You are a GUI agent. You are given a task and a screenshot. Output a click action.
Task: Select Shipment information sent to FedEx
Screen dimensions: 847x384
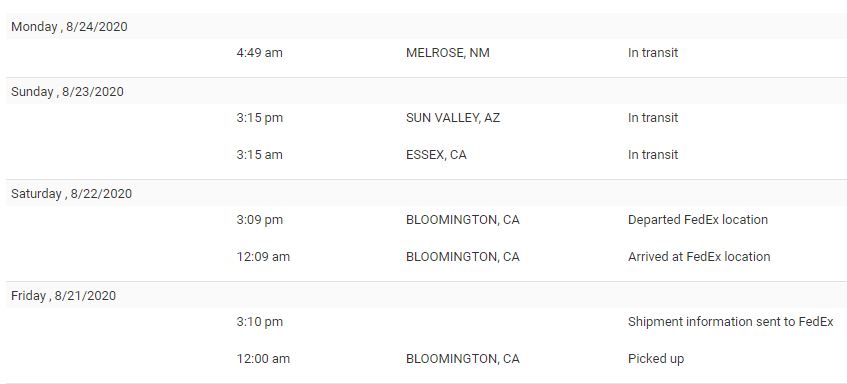730,322
